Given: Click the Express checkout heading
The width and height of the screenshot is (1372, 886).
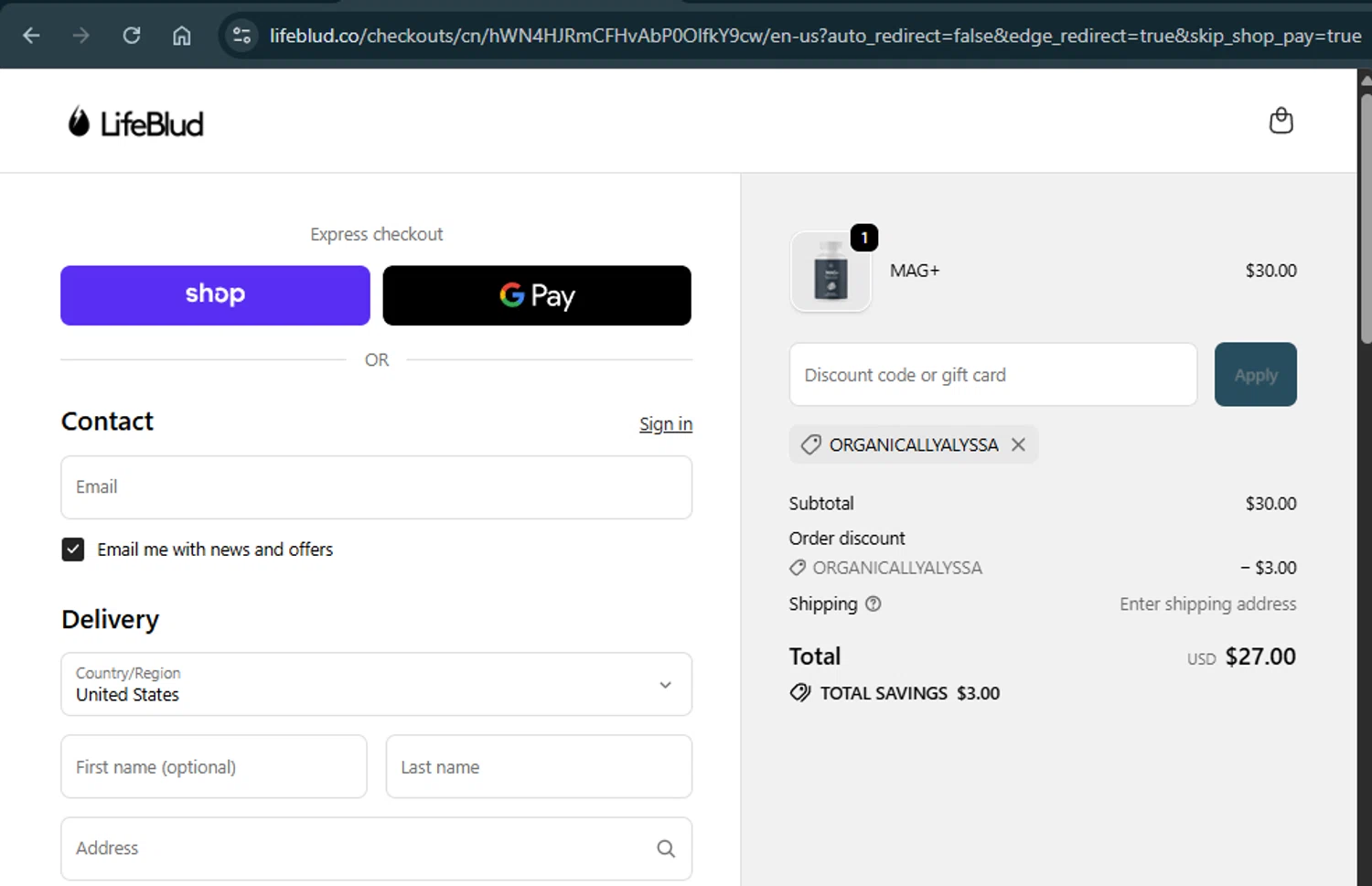Looking at the screenshot, I should (376, 234).
